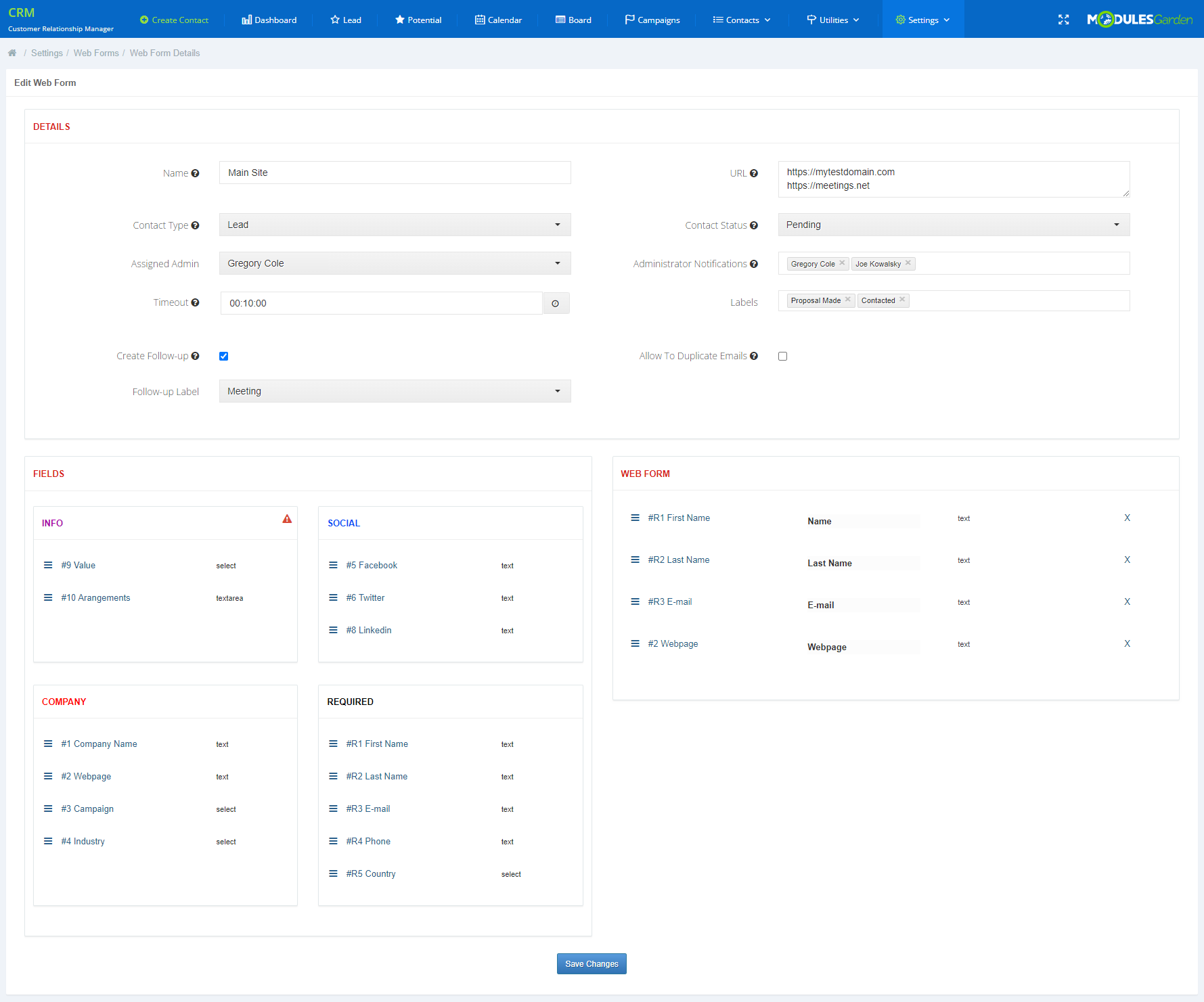The image size is (1204, 1002).
Task: Open the Follow-up Label dropdown
Action: point(395,391)
